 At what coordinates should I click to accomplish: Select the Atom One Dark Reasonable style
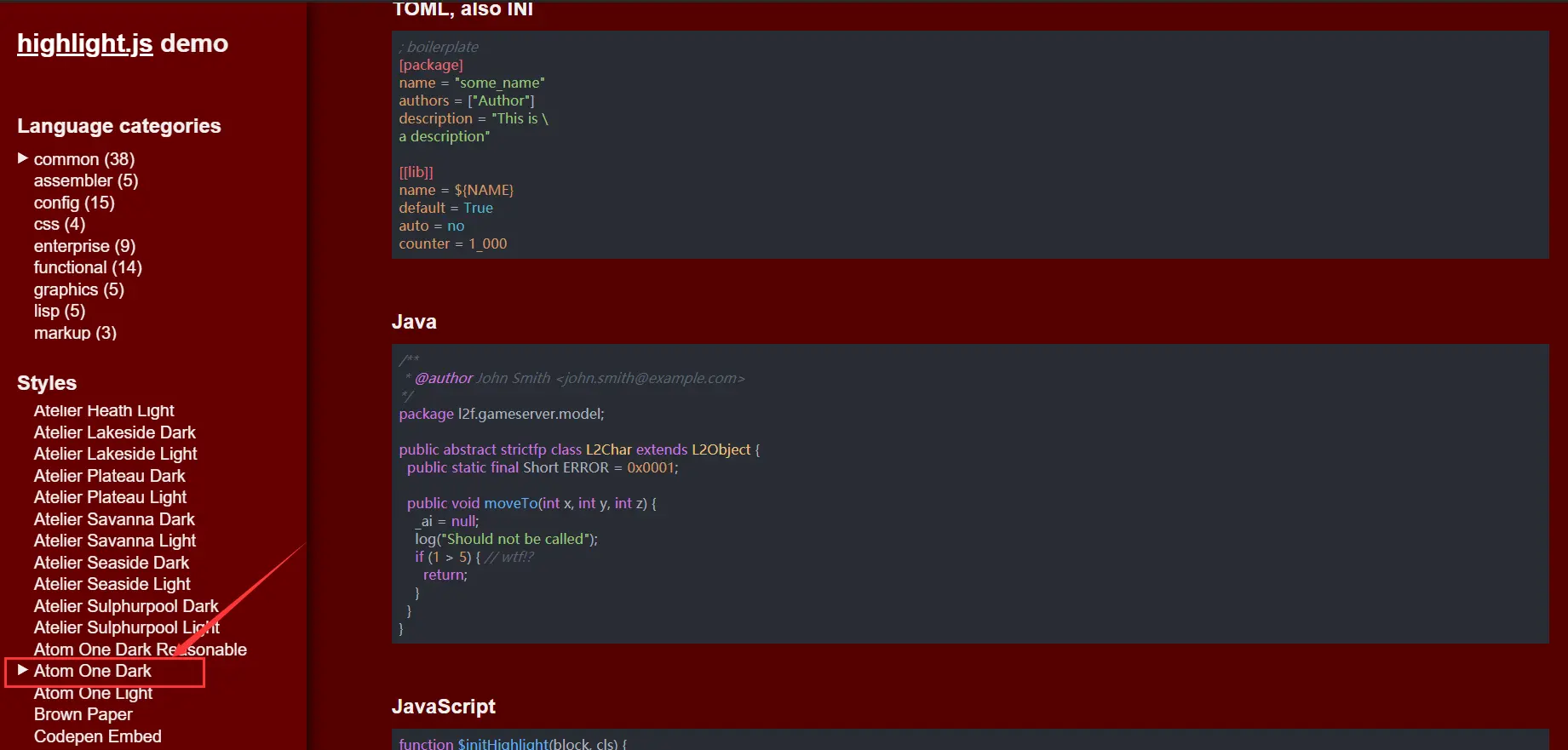click(x=141, y=650)
